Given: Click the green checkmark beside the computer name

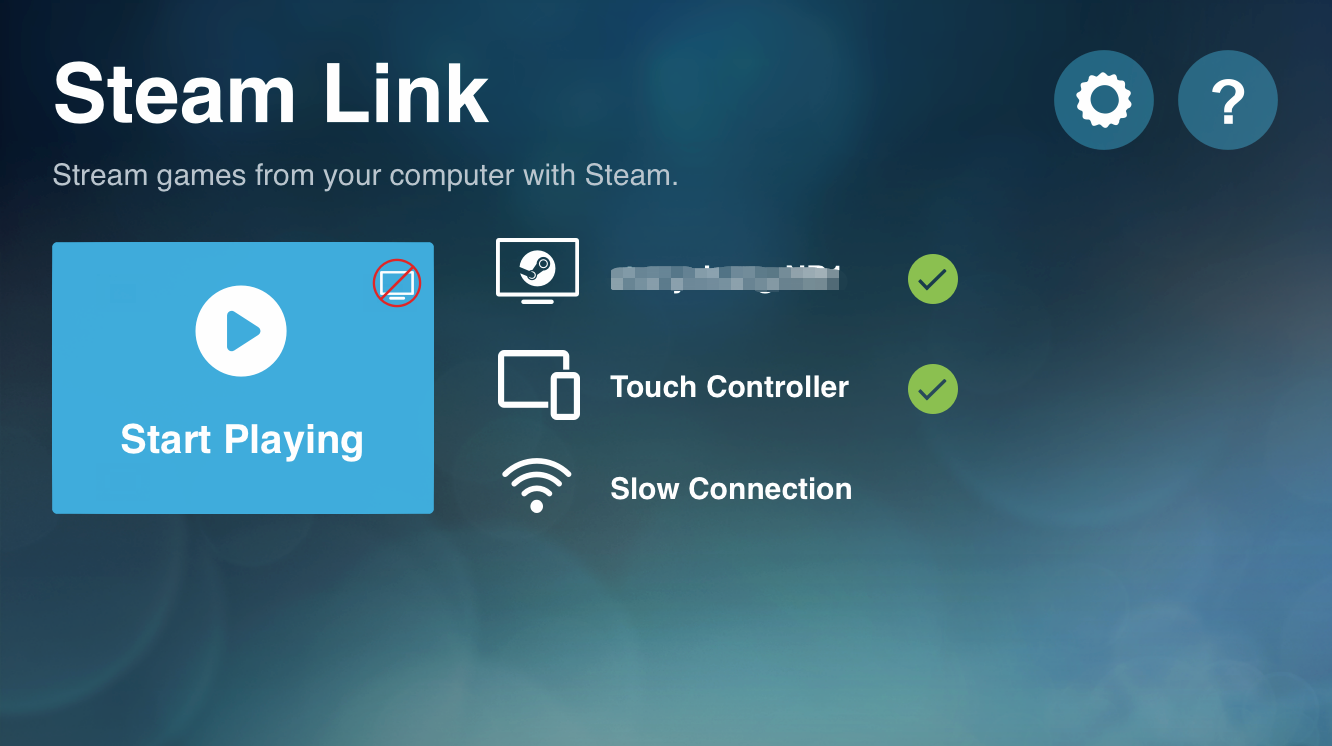Looking at the screenshot, I should (933, 280).
